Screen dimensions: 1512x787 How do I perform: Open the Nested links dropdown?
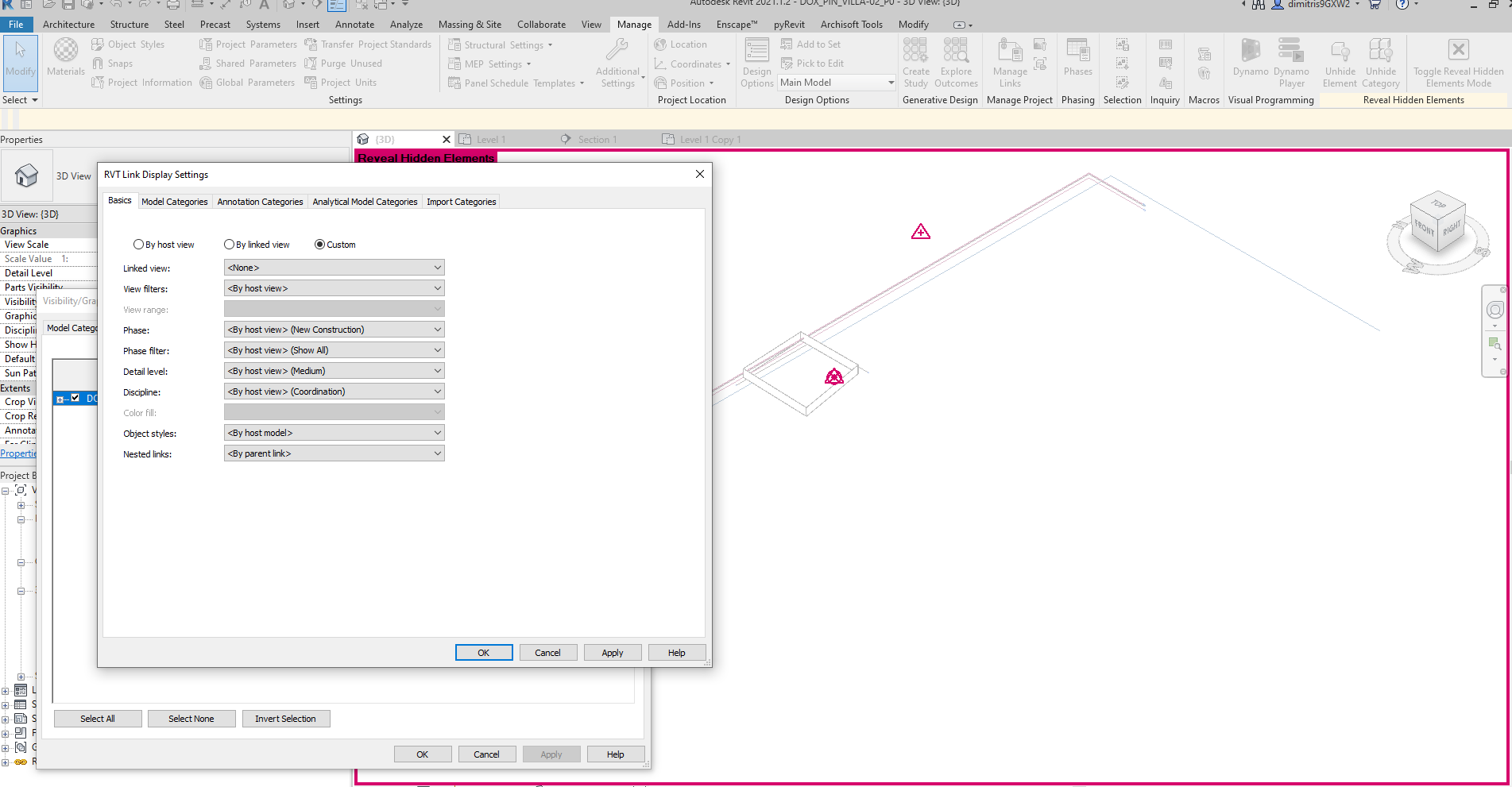click(436, 453)
